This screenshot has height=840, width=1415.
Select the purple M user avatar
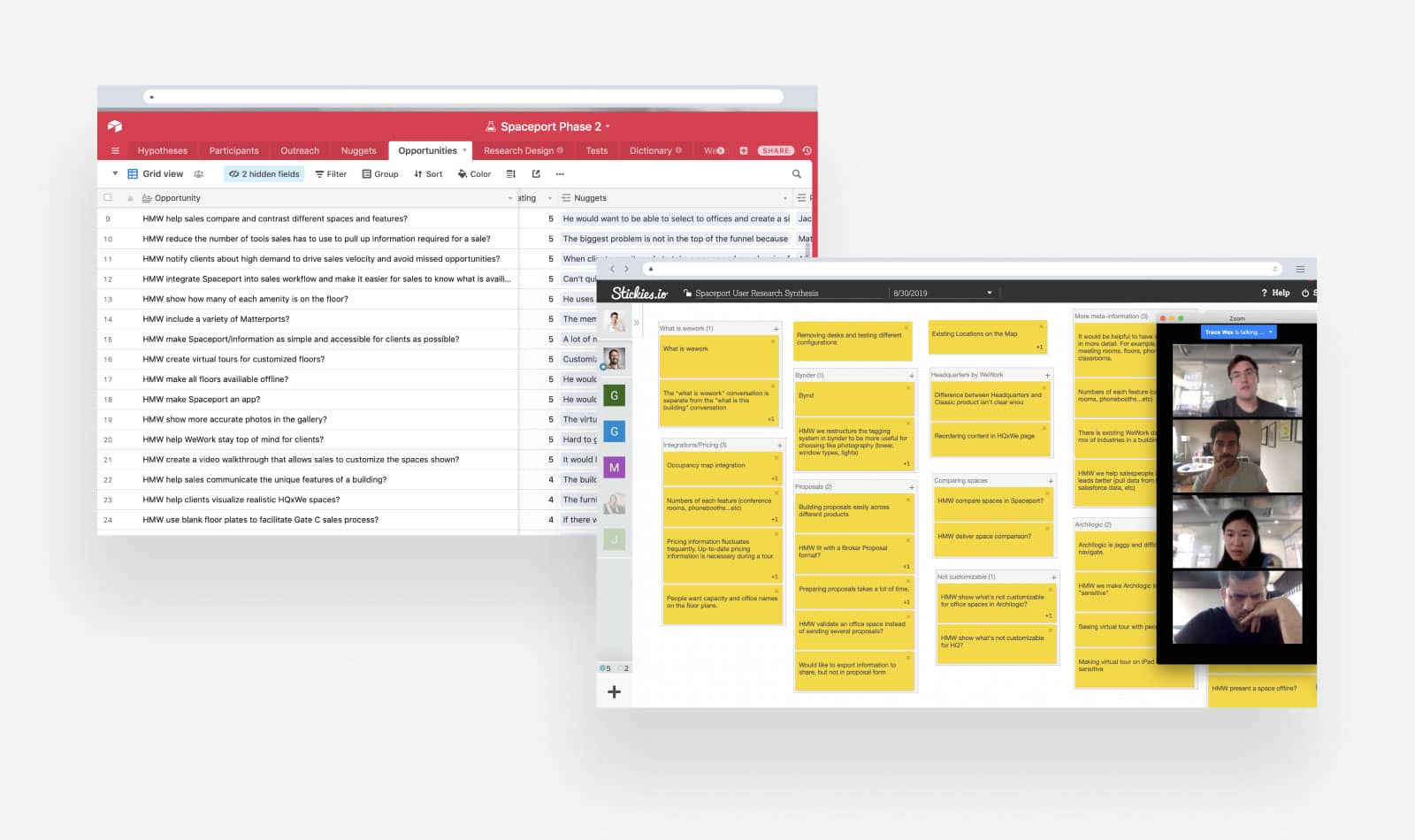614,468
